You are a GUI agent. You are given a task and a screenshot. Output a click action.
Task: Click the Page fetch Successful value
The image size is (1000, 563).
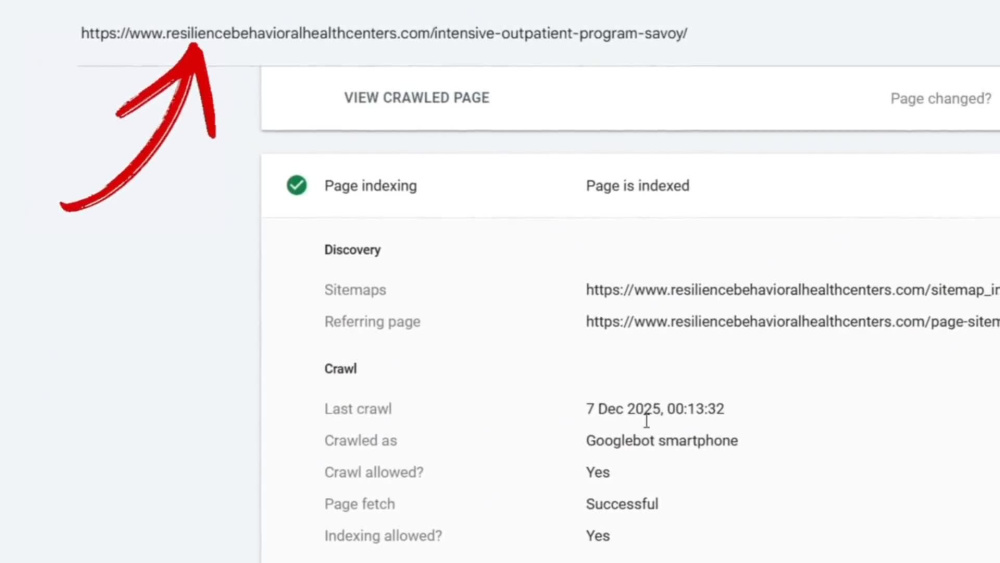coord(622,504)
